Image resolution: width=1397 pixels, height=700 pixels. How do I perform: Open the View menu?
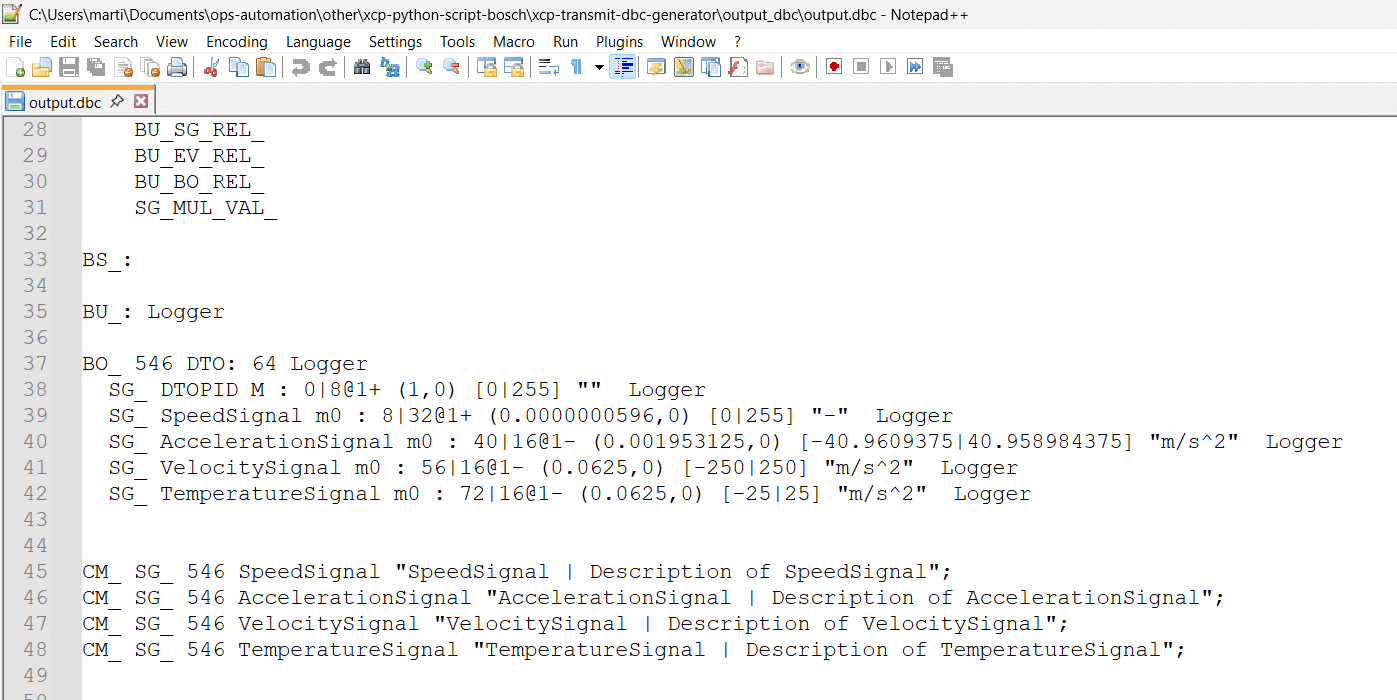click(172, 41)
